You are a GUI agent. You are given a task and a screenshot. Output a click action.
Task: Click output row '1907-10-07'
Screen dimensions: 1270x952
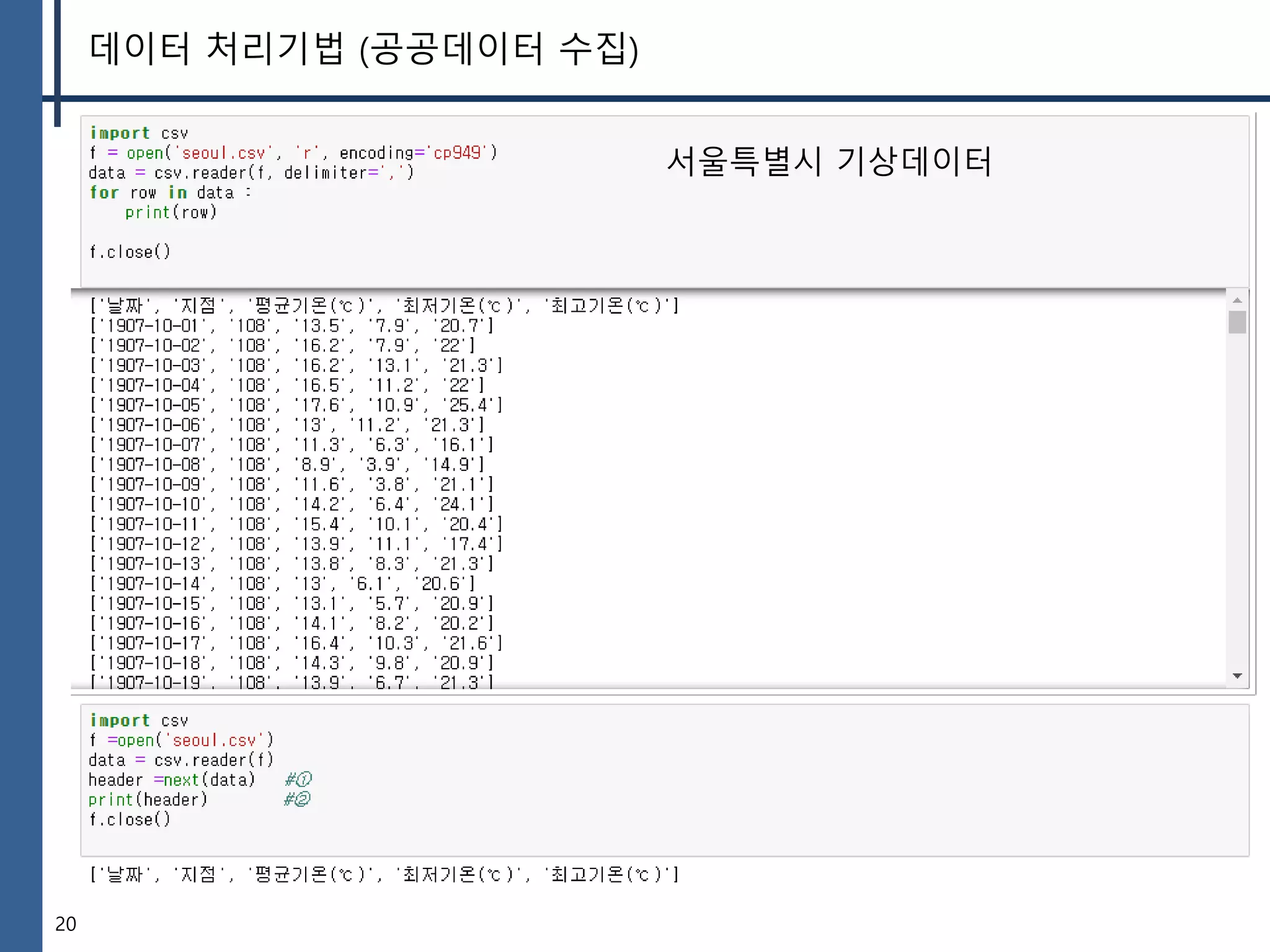tap(291, 444)
